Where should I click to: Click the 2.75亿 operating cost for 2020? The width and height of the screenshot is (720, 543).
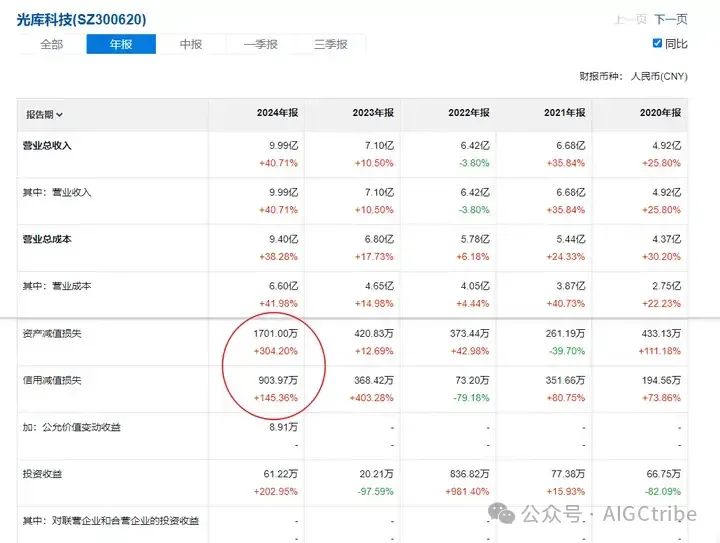(666, 286)
